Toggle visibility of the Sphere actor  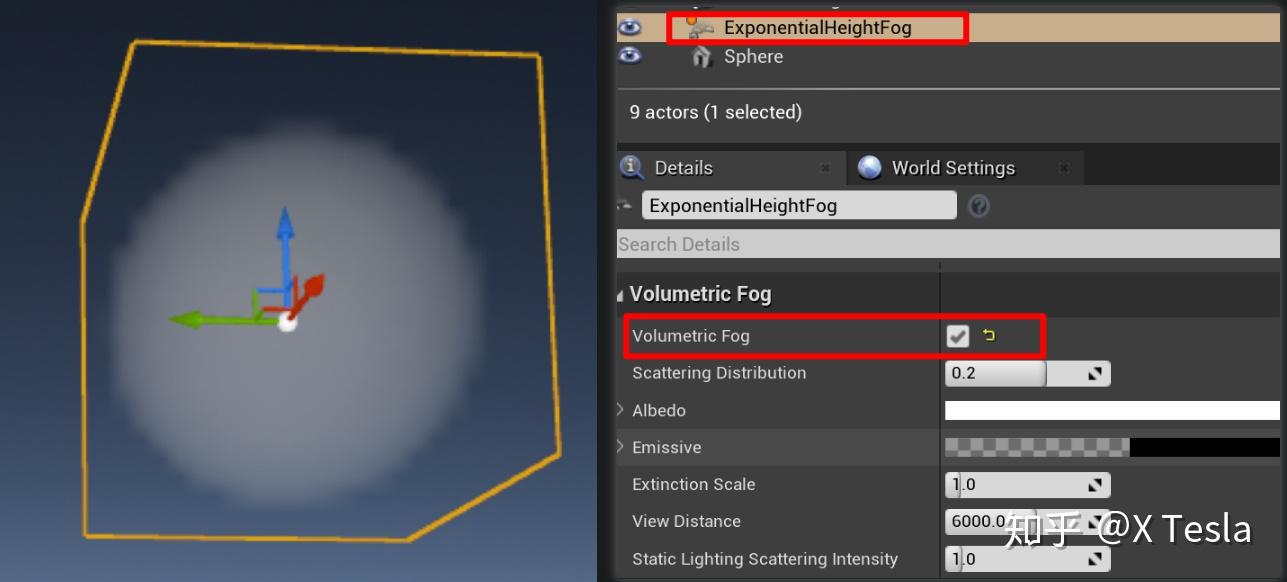[630, 56]
